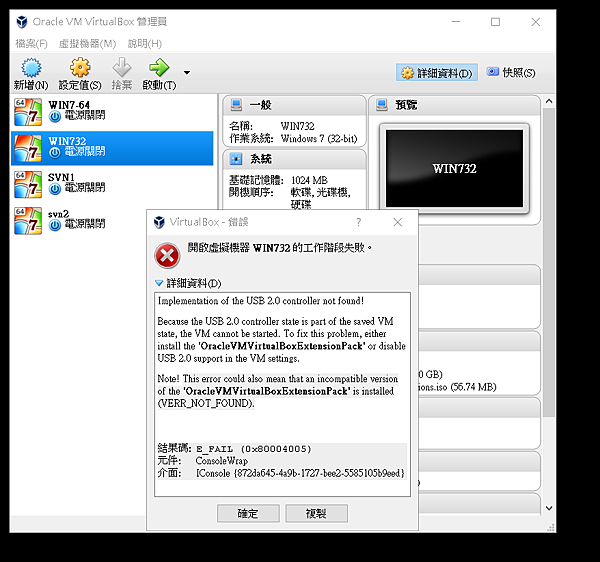Click the help question mark in error dialog

pos(359,222)
